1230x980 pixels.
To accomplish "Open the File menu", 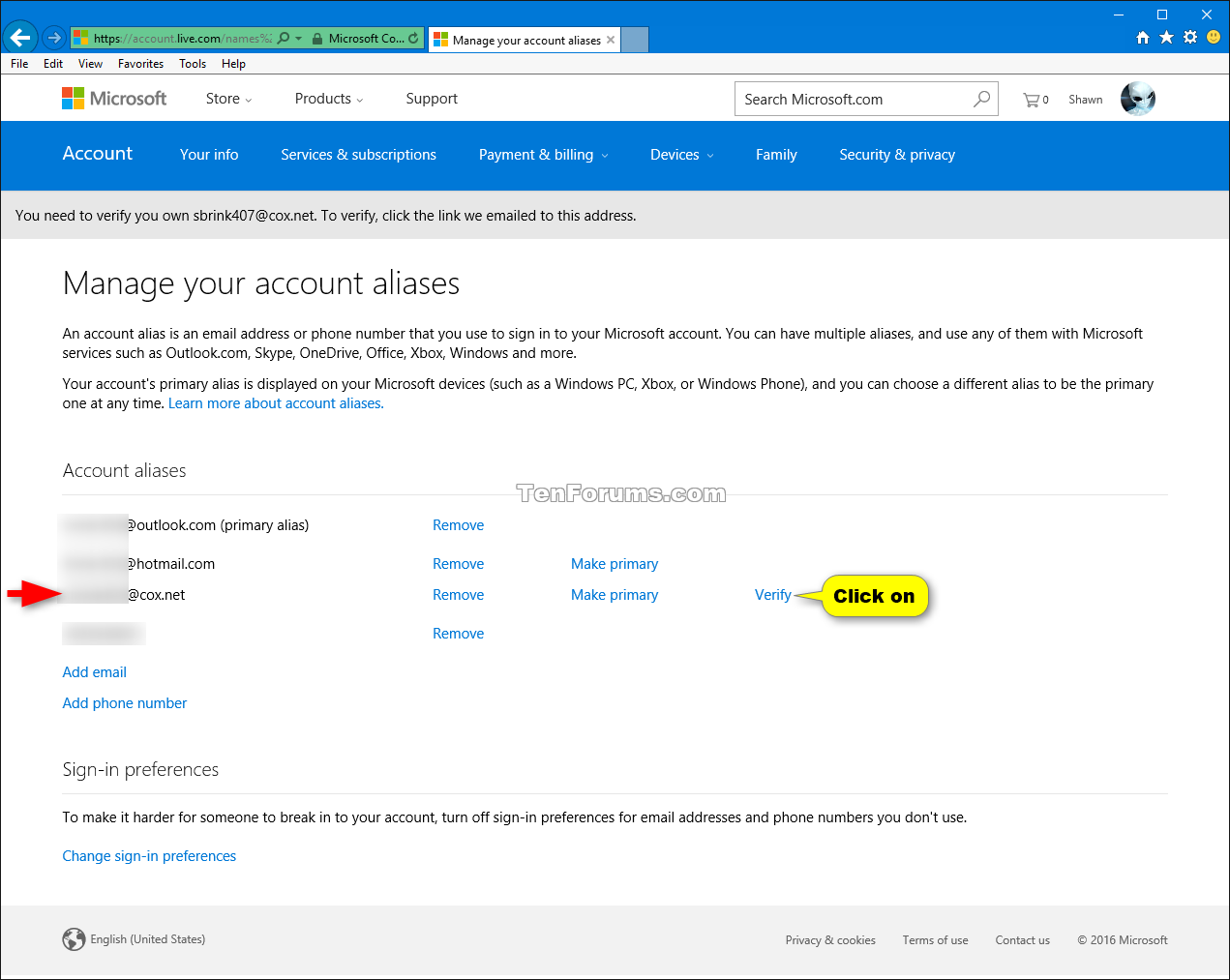I will click(19, 64).
